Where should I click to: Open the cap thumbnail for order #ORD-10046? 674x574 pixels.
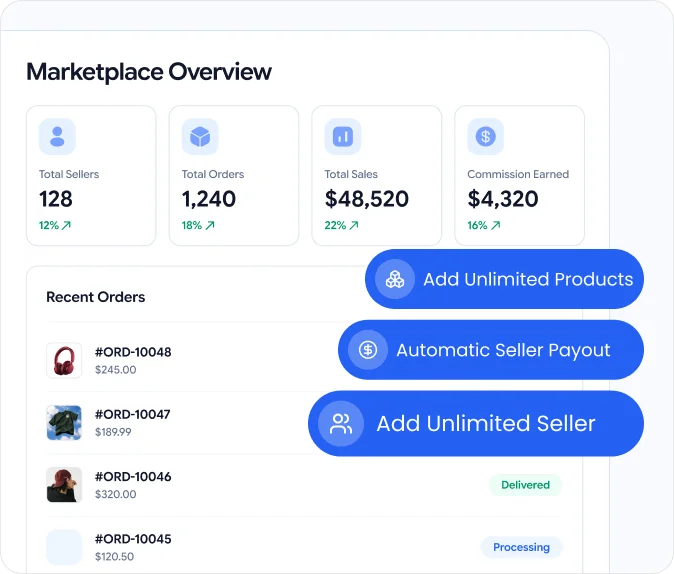click(64, 485)
